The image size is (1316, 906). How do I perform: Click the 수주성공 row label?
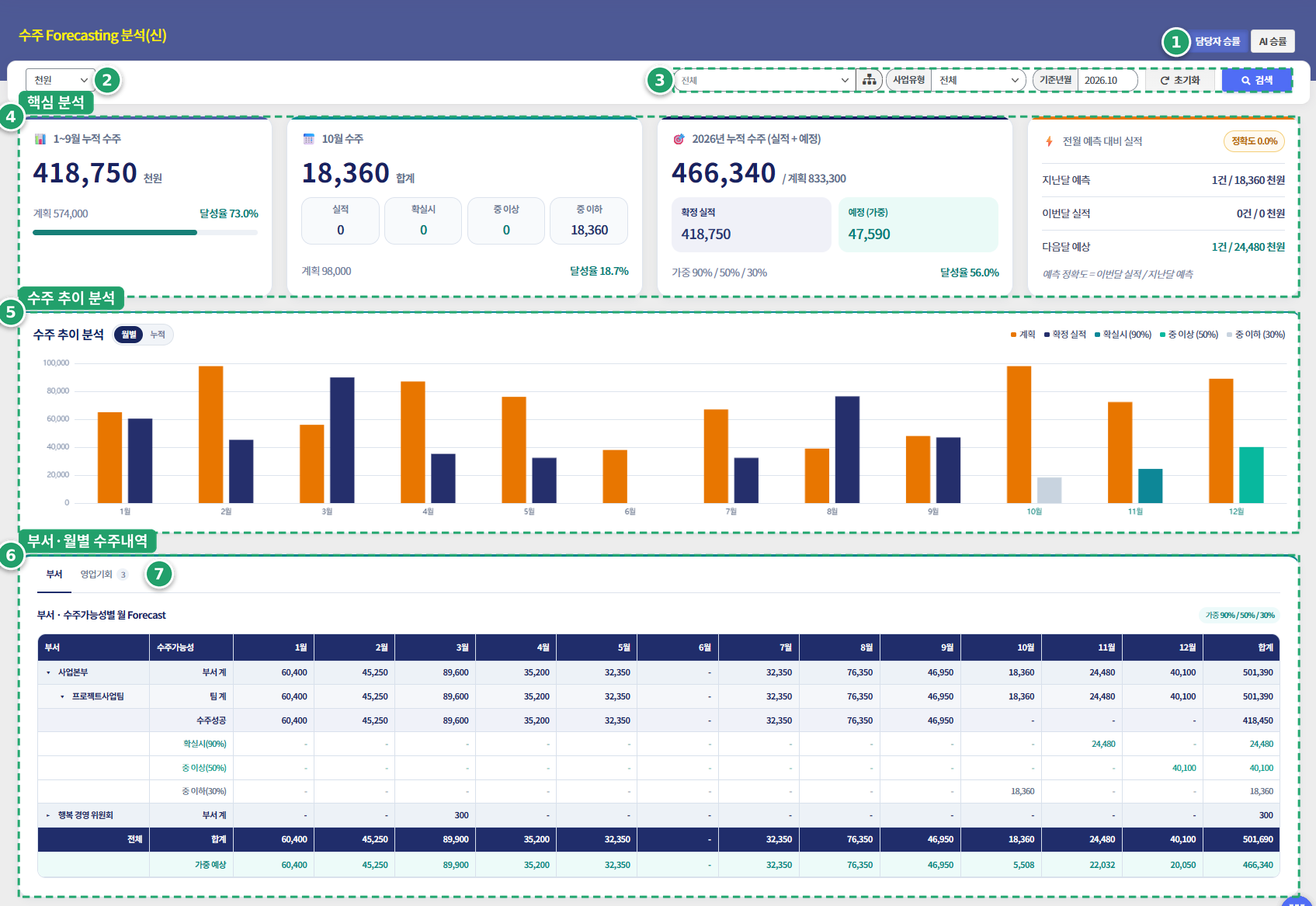tap(211, 720)
